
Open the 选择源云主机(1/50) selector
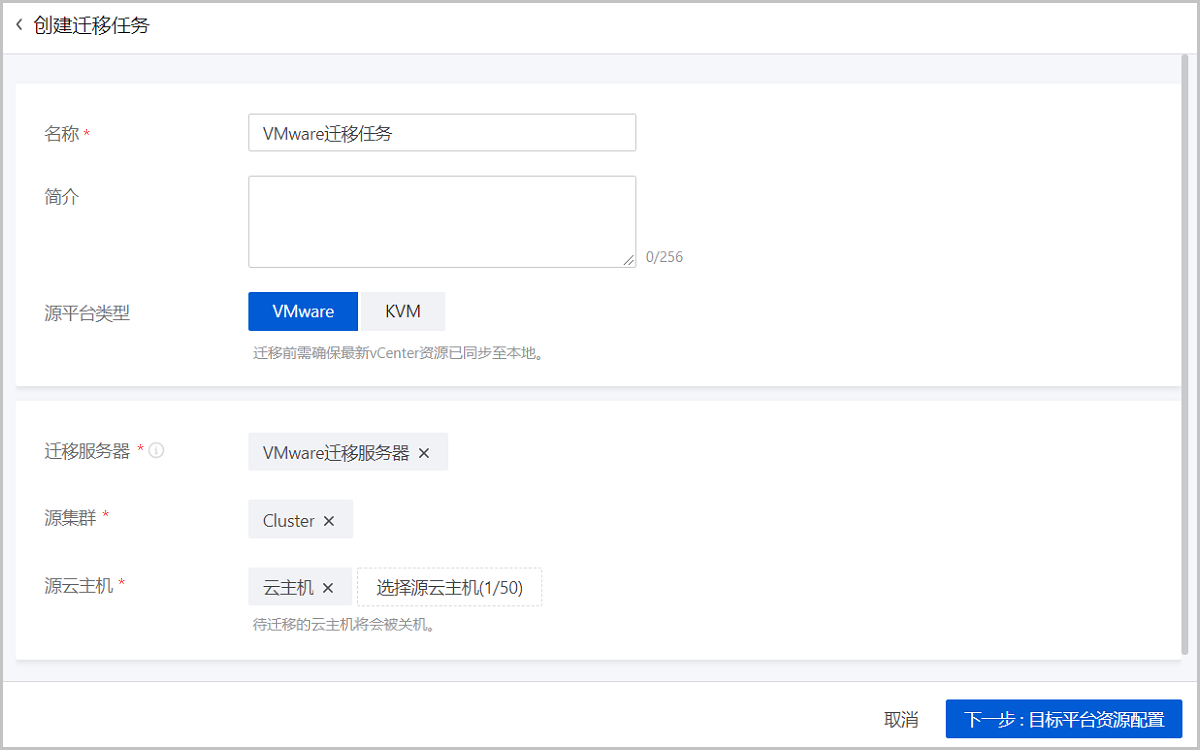coord(449,588)
